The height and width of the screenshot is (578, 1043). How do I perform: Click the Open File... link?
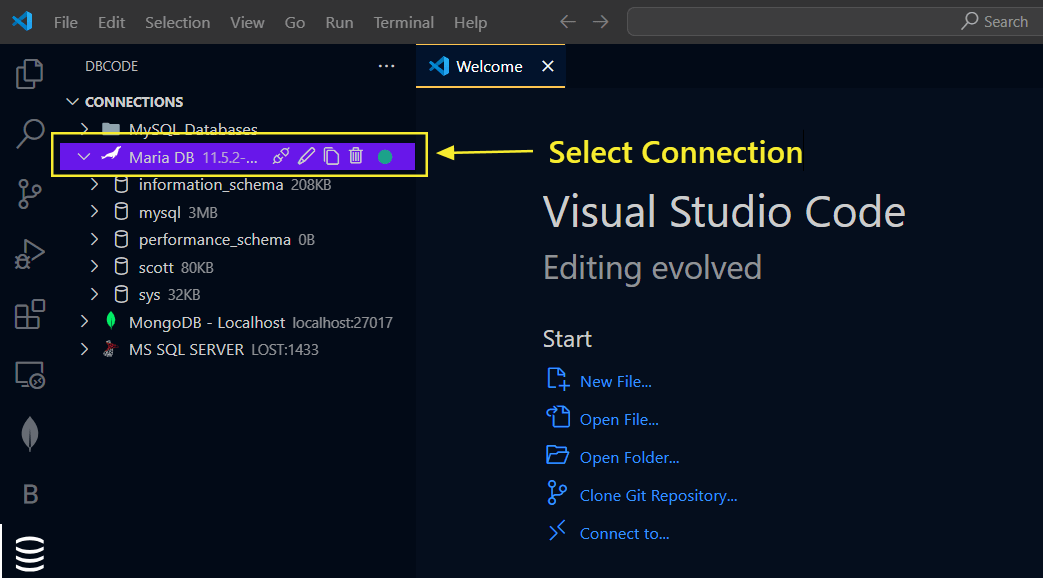click(619, 420)
